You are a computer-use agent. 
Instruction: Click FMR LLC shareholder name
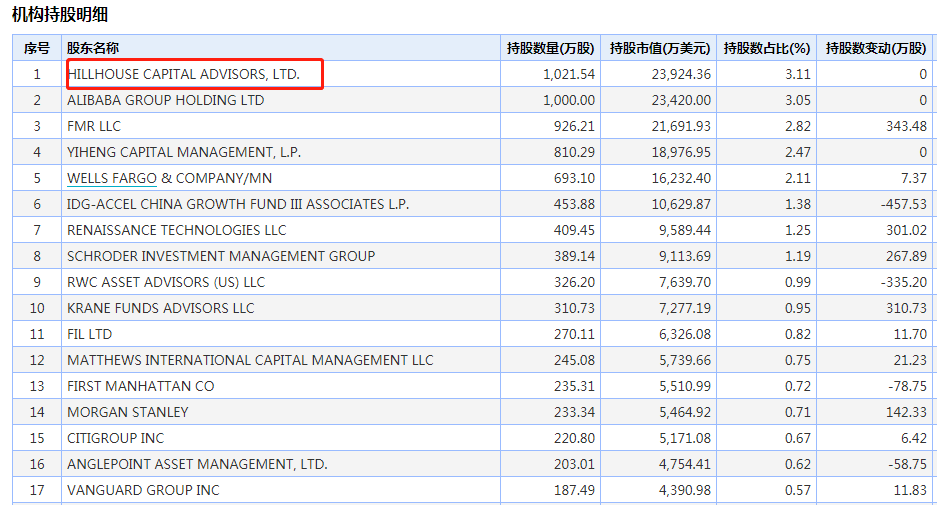pyautogui.click(x=94, y=126)
